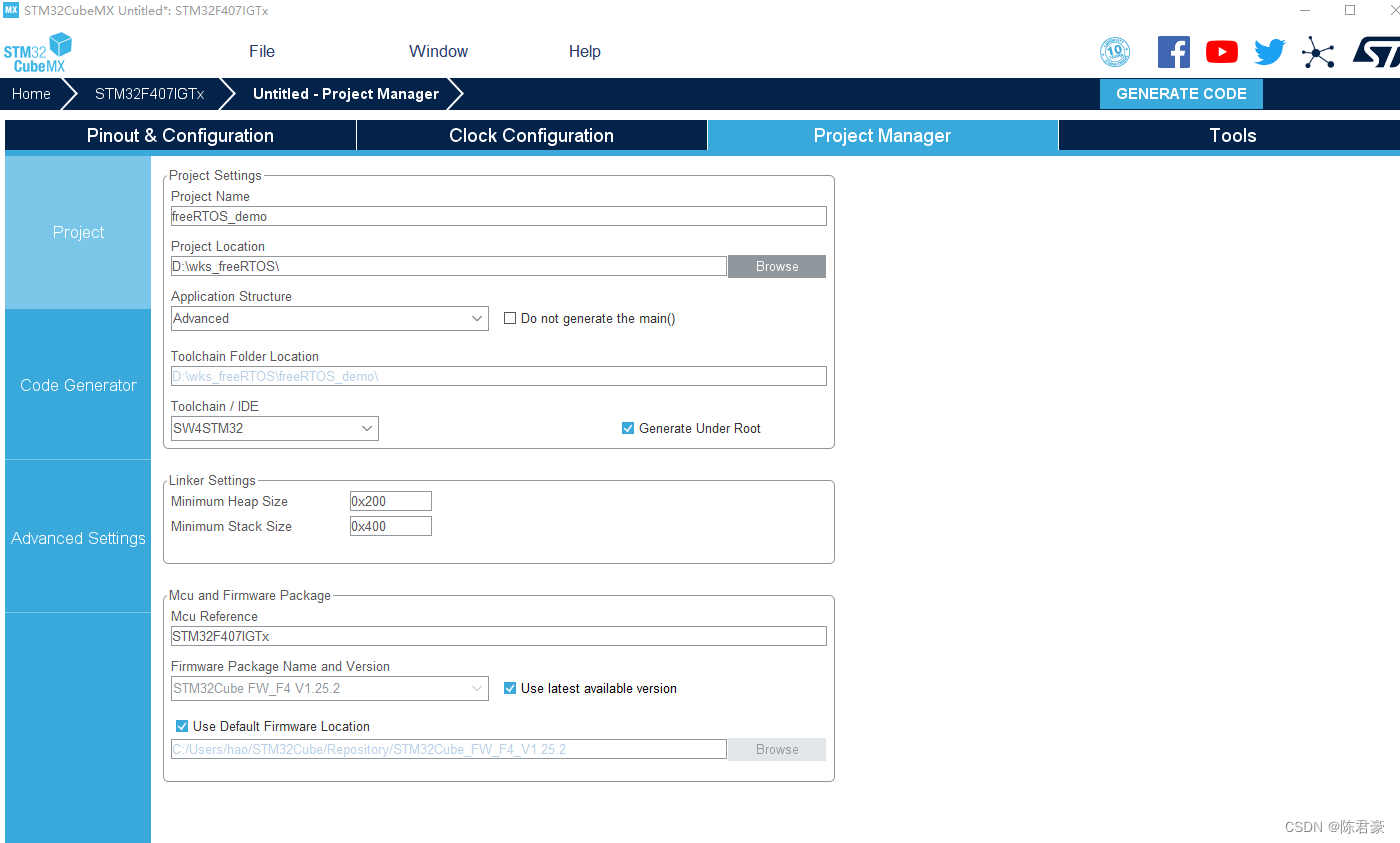Click the MX app icon in title bar
This screenshot has width=1400, height=843.
pos(11,10)
